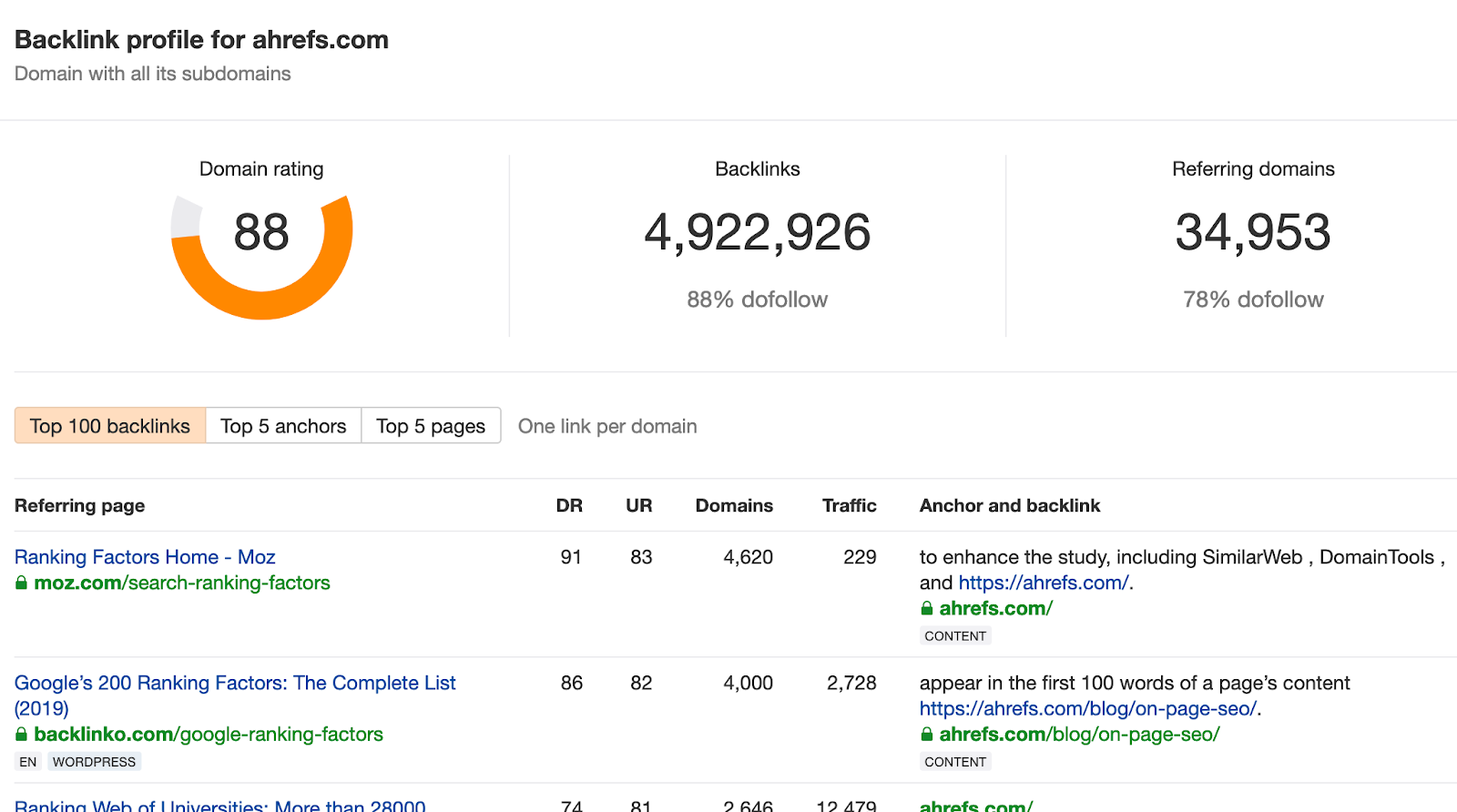The height and width of the screenshot is (812, 1457).
Task: Click the Referring page column header
Action: pos(80,505)
